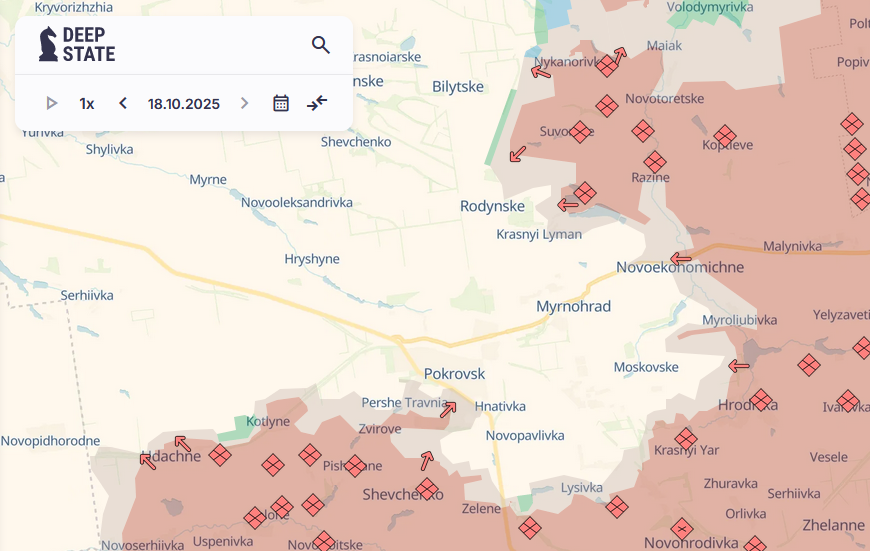Click the Kryvorizhzhia label

tap(74, 7)
